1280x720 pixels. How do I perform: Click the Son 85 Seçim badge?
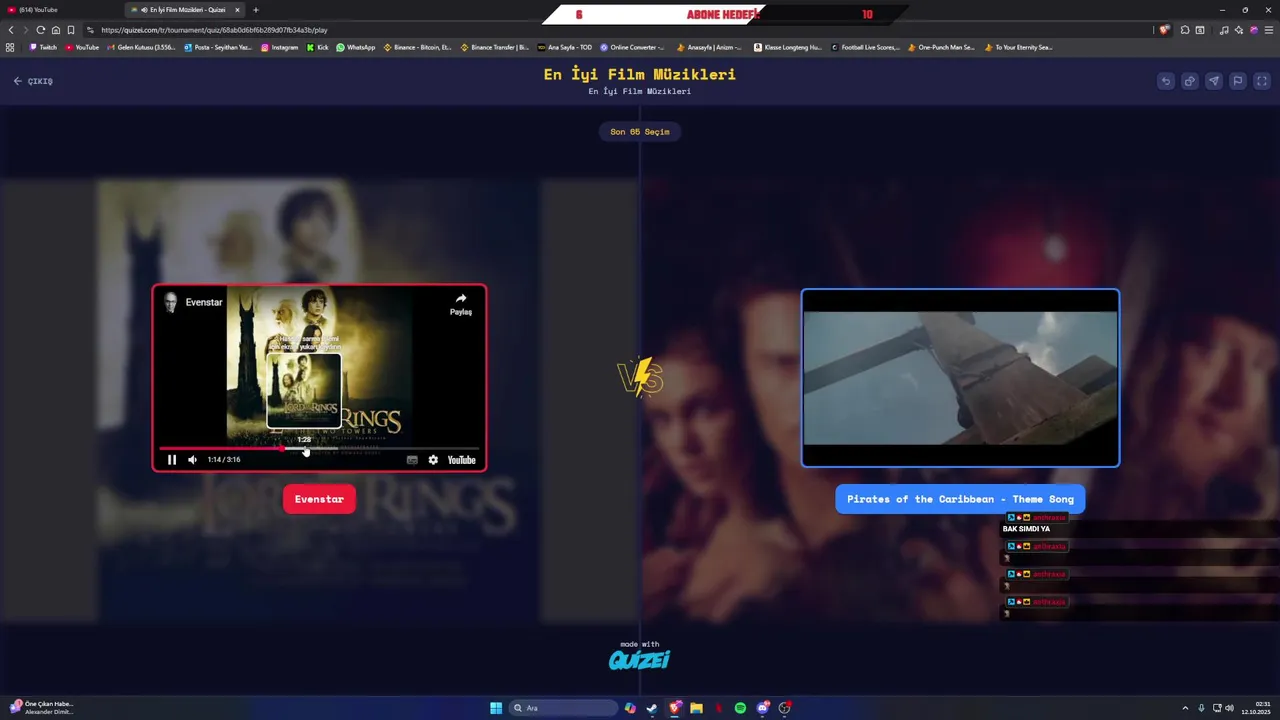pos(640,132)
